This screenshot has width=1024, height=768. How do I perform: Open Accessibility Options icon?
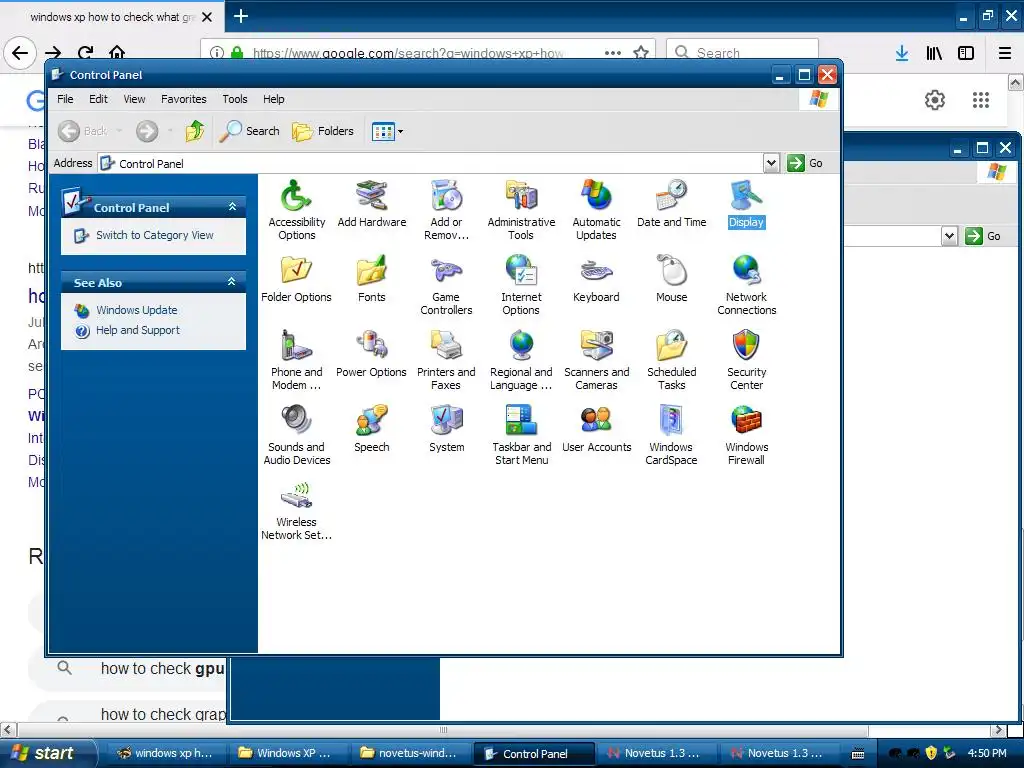pos(296,209)
